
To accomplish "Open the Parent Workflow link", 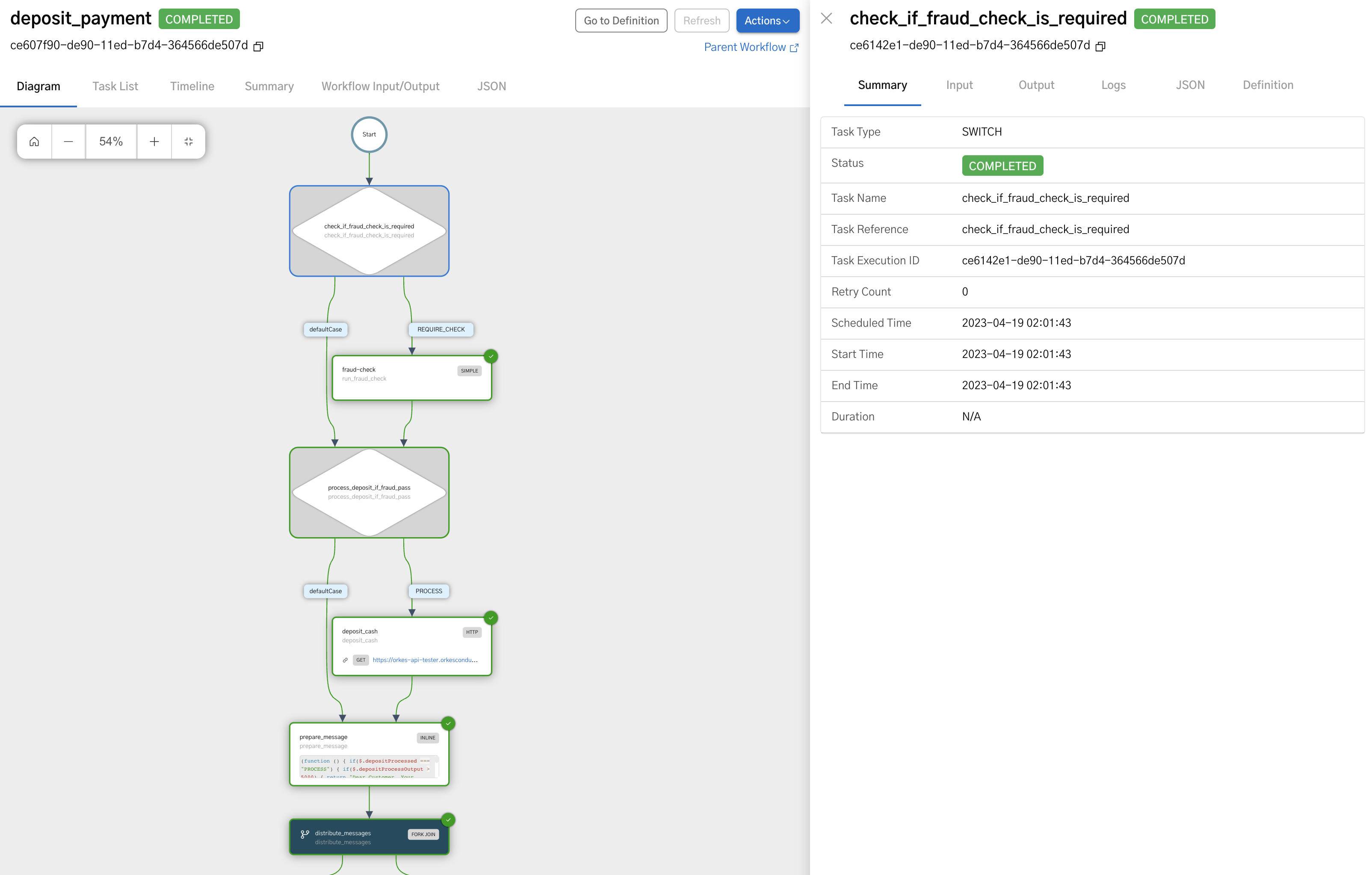I will click(x=745, y=47).
